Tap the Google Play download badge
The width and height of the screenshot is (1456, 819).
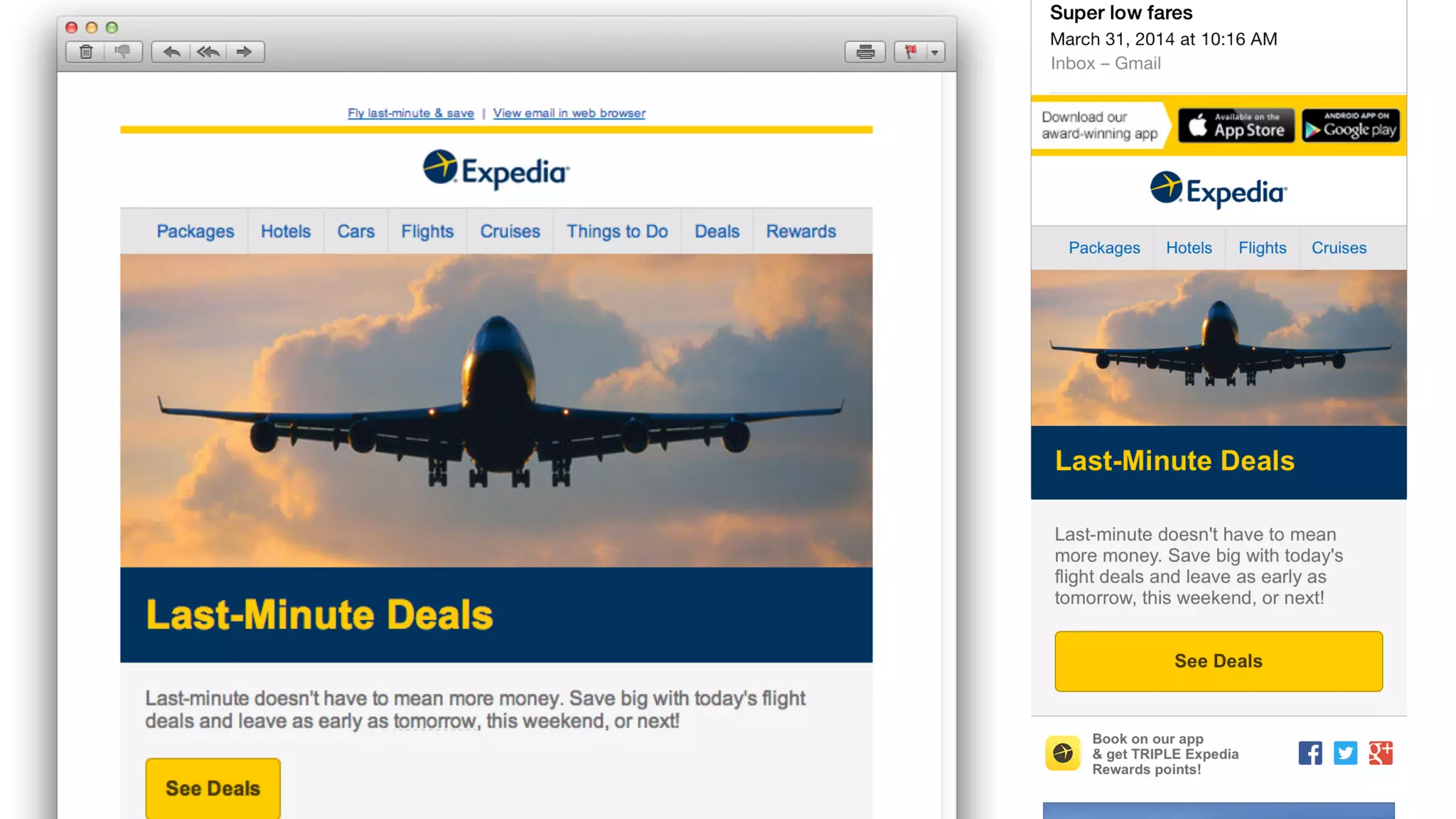pyautogui.click(x=1351, y=126)
